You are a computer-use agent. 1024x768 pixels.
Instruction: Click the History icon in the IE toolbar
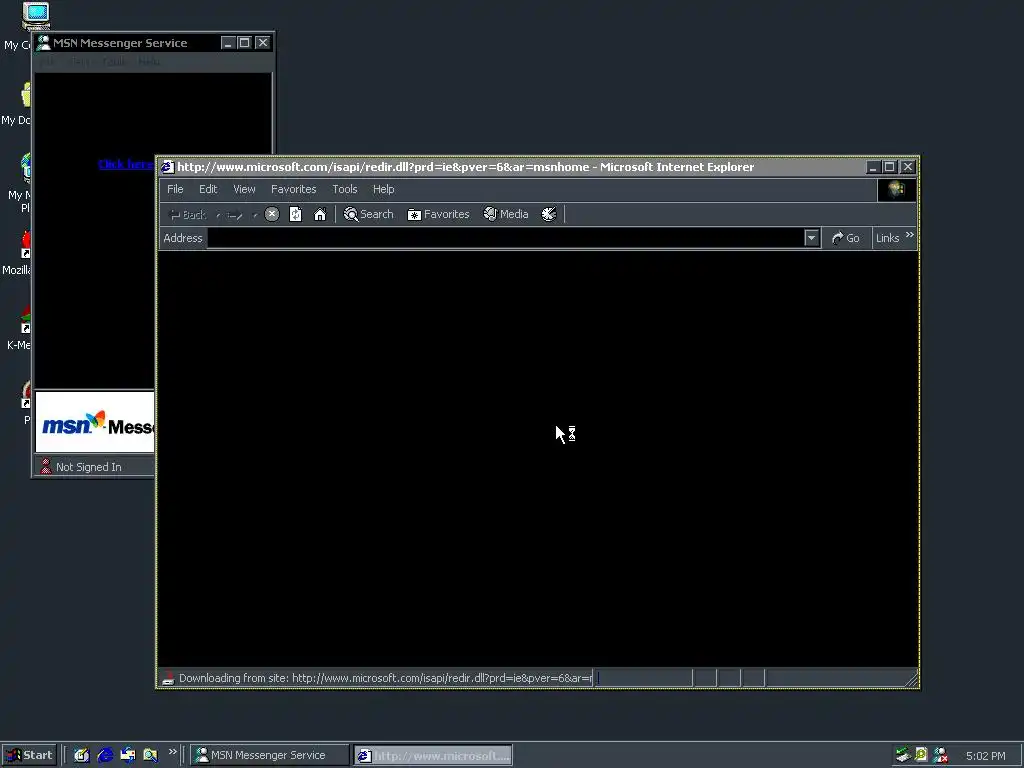tap(549, 214)
